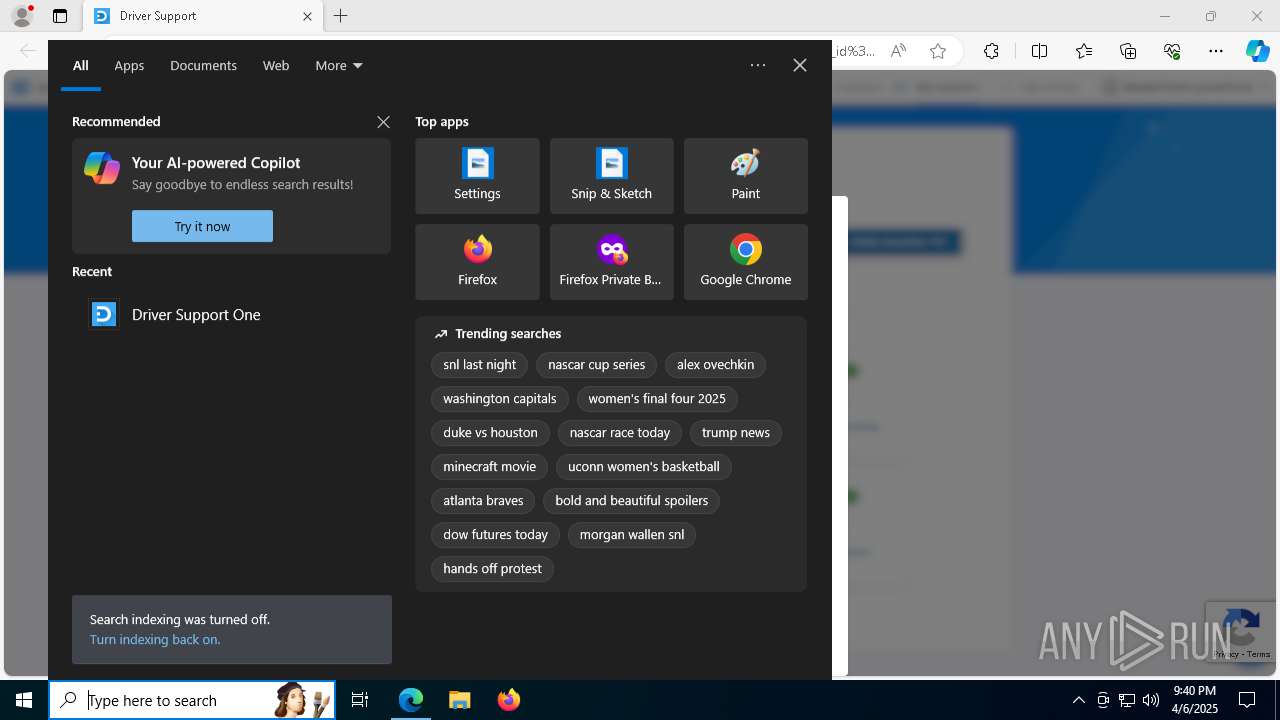
Task: Open network status in tray
Action: point(1126,700)
